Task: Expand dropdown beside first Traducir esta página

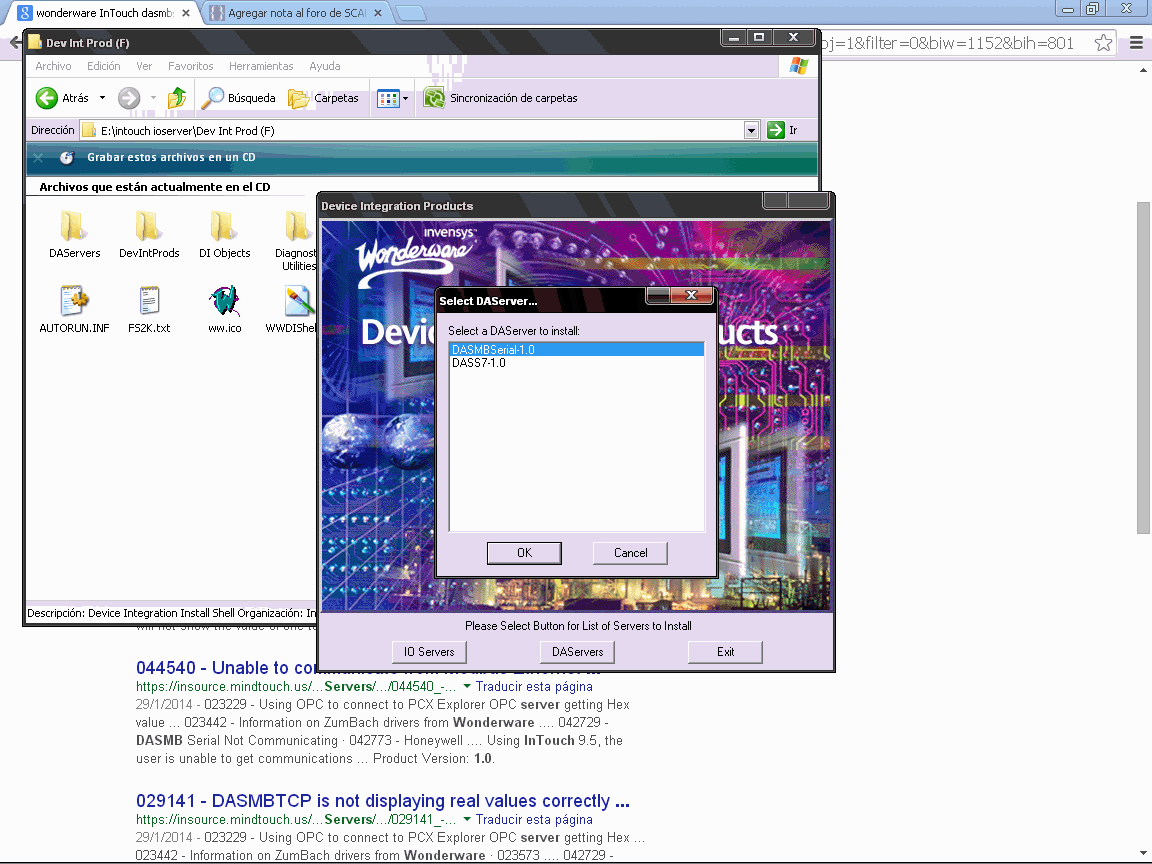Action: click(x=467, y=686)
